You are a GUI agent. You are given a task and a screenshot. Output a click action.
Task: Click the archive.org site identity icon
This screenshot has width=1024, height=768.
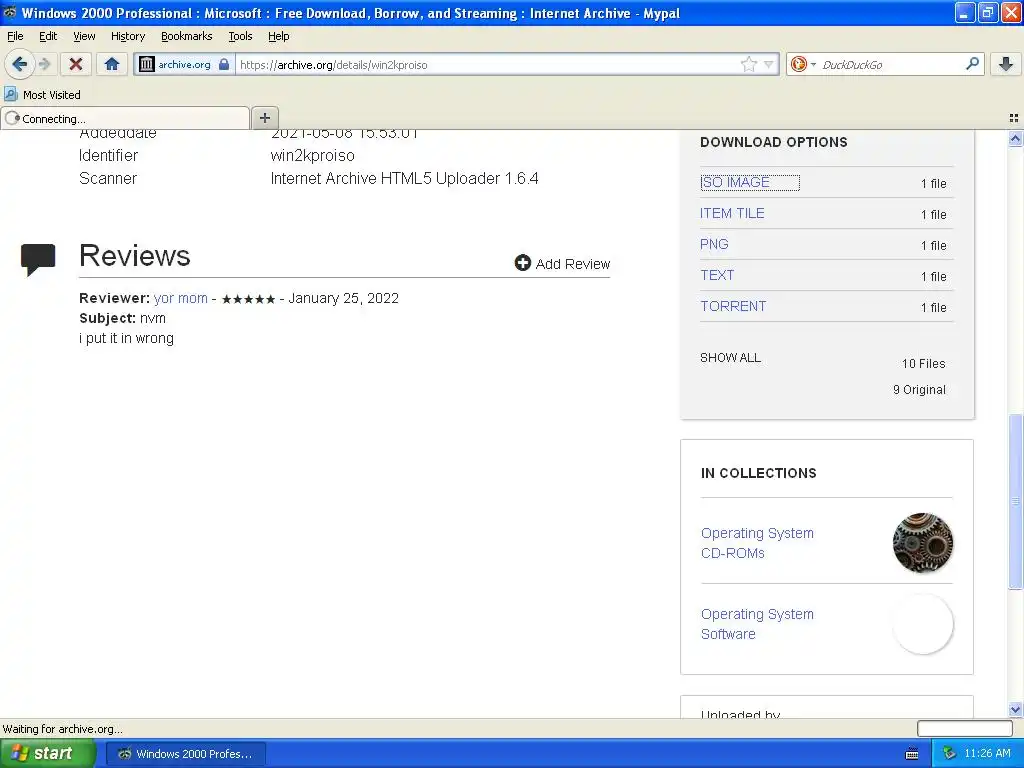(147, 64)
